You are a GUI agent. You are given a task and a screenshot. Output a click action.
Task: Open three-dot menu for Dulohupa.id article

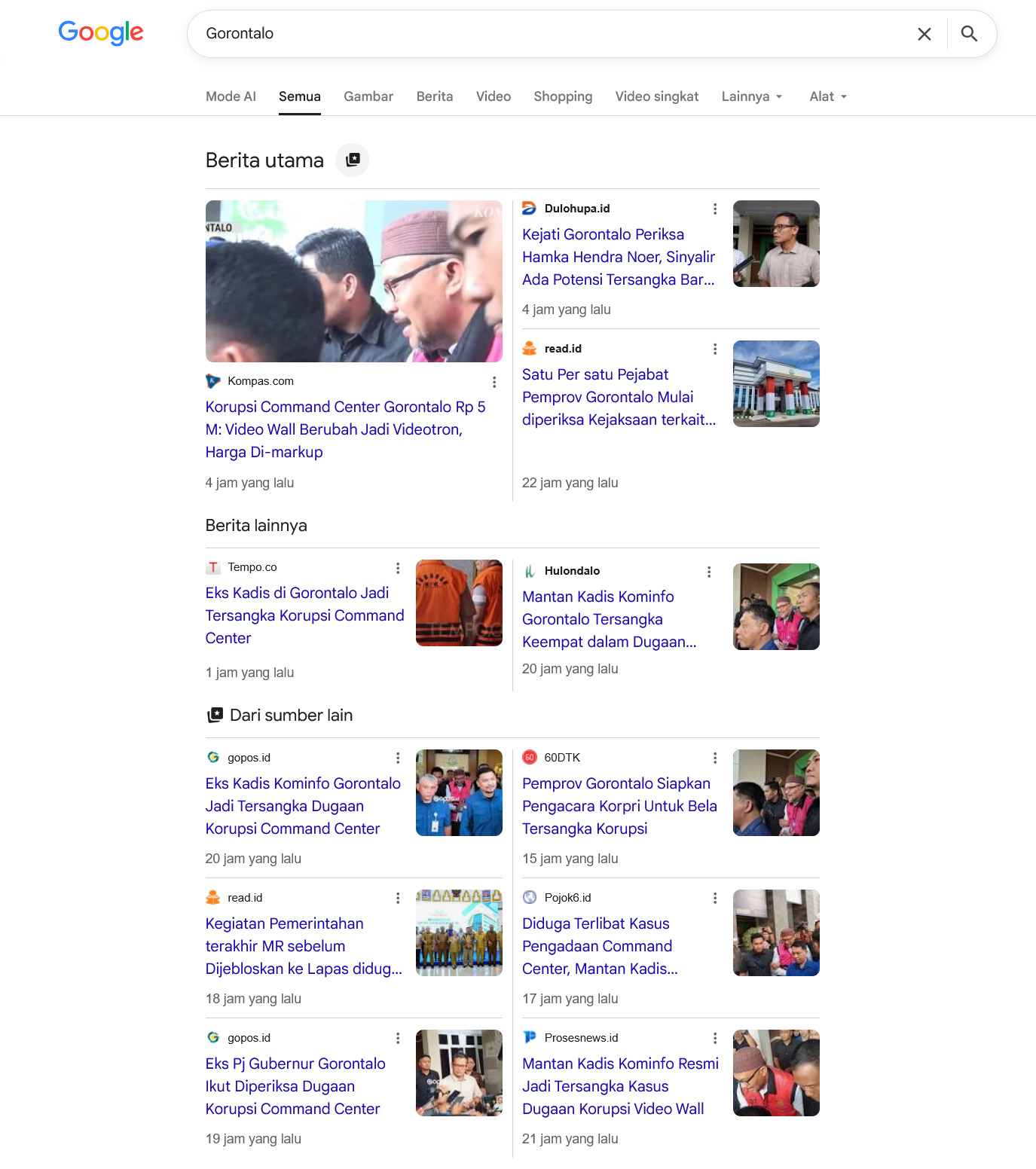[715, 209]
